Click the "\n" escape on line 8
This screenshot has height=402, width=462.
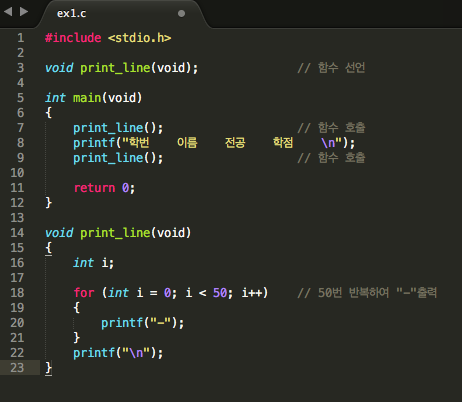(x=328, y=143)
